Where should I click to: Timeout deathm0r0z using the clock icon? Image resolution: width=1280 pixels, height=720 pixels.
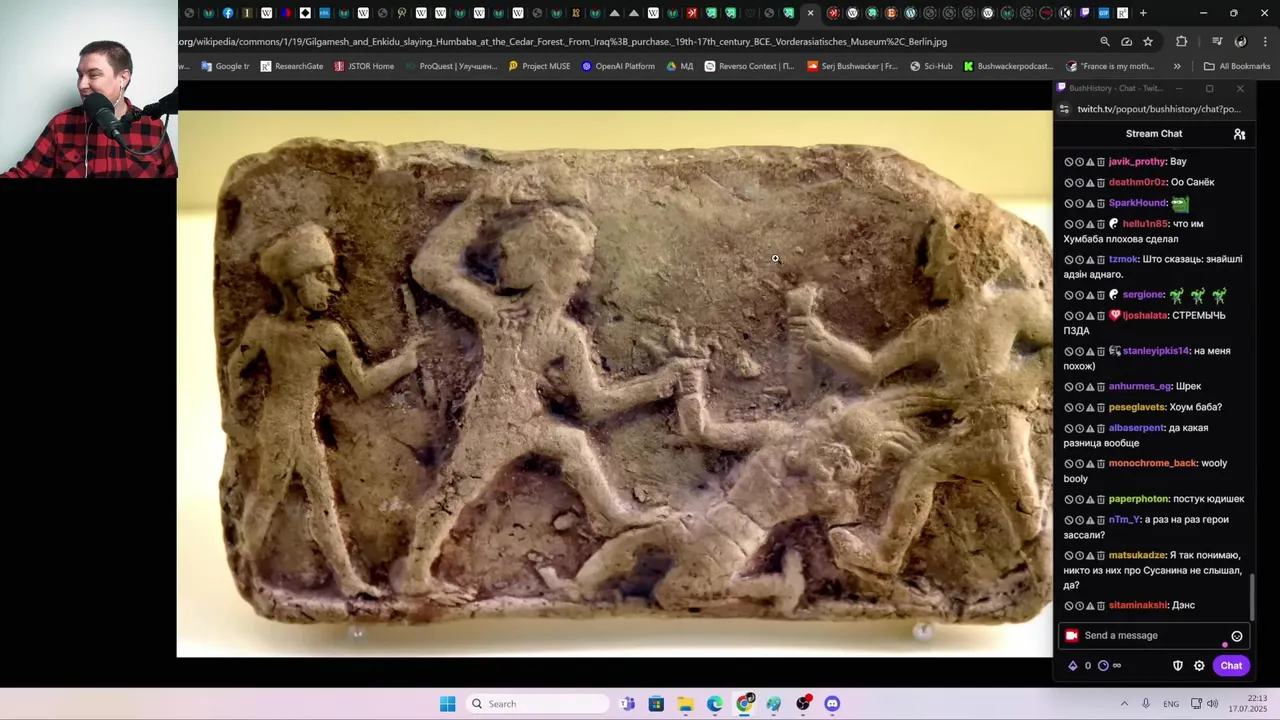(1080, 183)
